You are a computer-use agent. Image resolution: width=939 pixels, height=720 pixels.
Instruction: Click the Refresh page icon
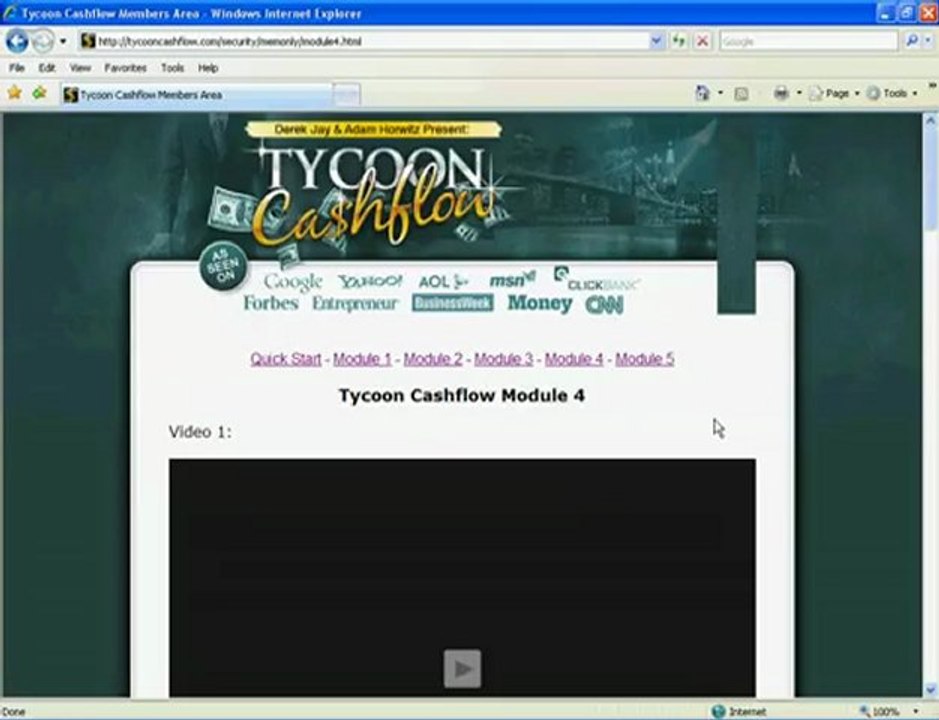point(678,41)
